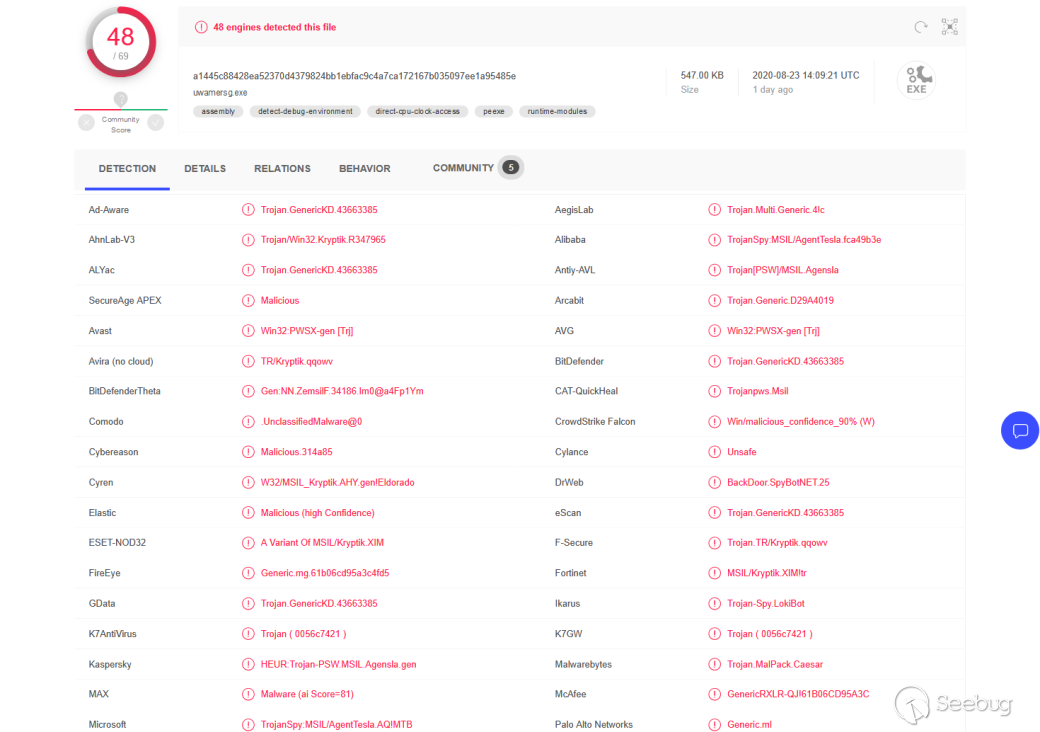Click alert icon beside 48 engines detected
The width and height of the screenshot is (1040, 732).
tap(200, 27)
